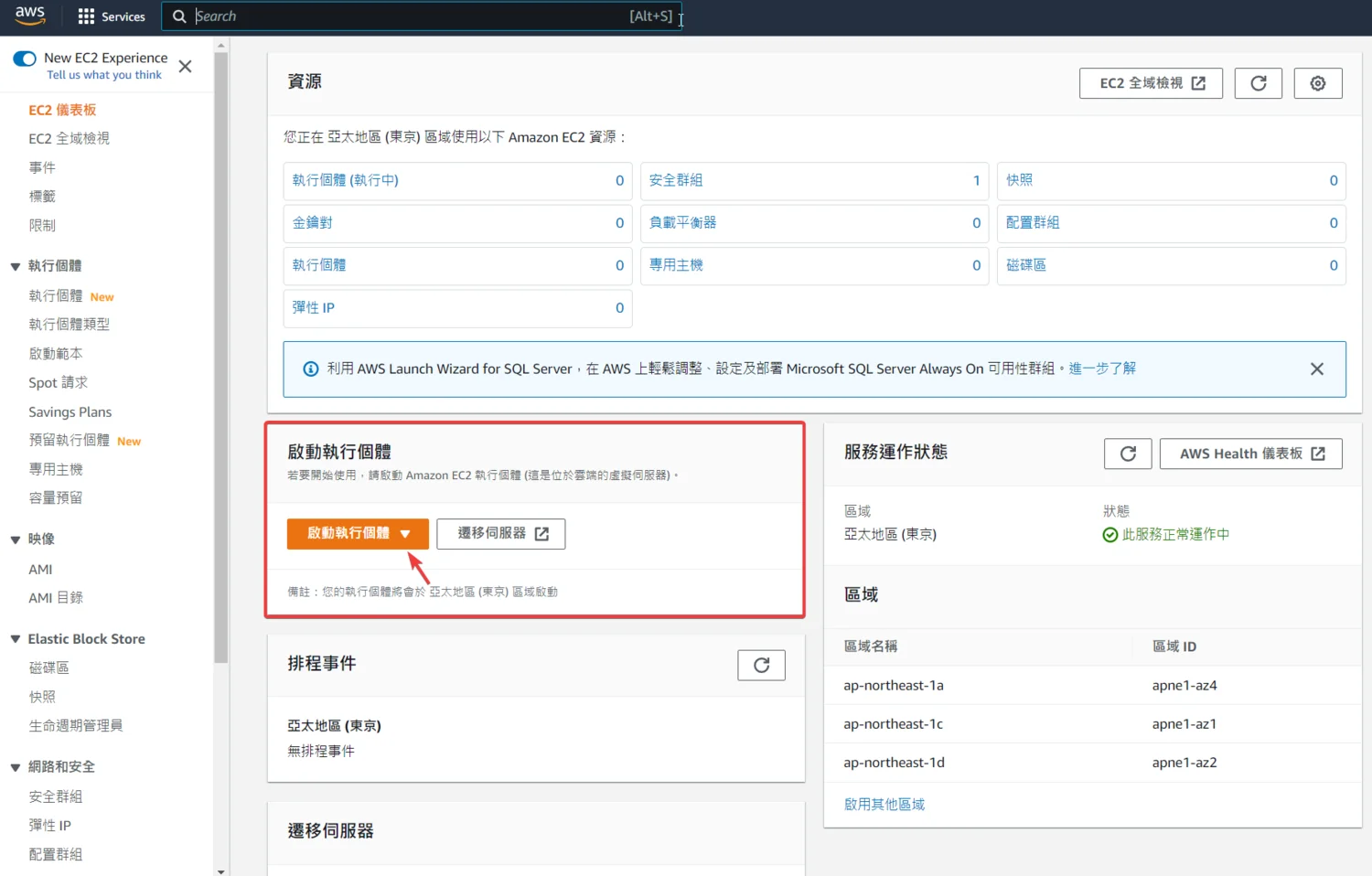Viewport: 1372px width, 876px height.
Task: Refresh the 服務運作狀態 panel
Action: click(1128, 454)
